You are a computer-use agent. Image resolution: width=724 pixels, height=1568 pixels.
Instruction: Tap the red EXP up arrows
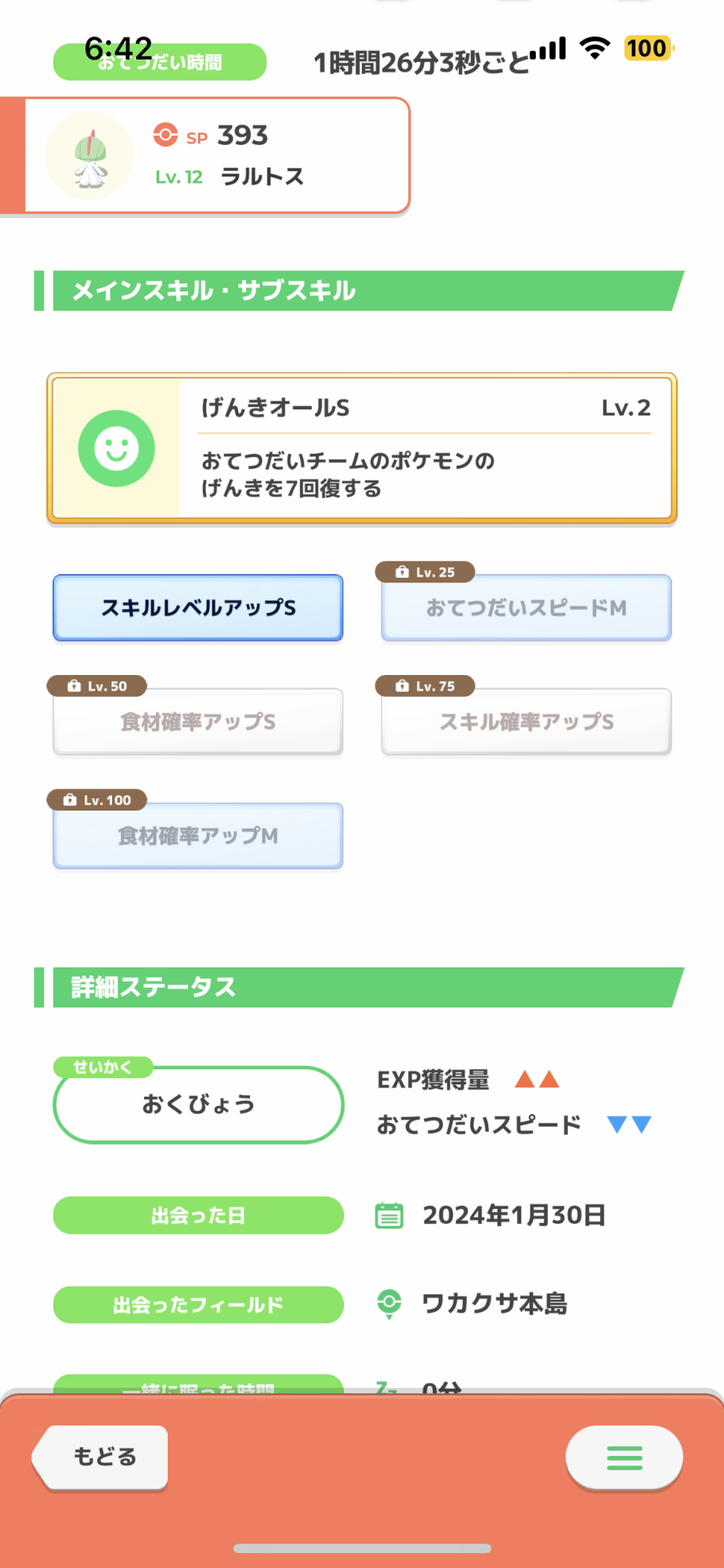(x=537, y=1080)
